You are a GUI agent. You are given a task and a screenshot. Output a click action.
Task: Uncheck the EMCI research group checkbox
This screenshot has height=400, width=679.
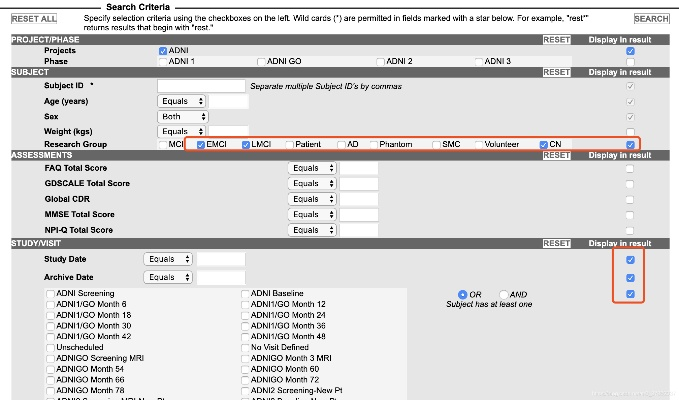click(x=201, y=145)
